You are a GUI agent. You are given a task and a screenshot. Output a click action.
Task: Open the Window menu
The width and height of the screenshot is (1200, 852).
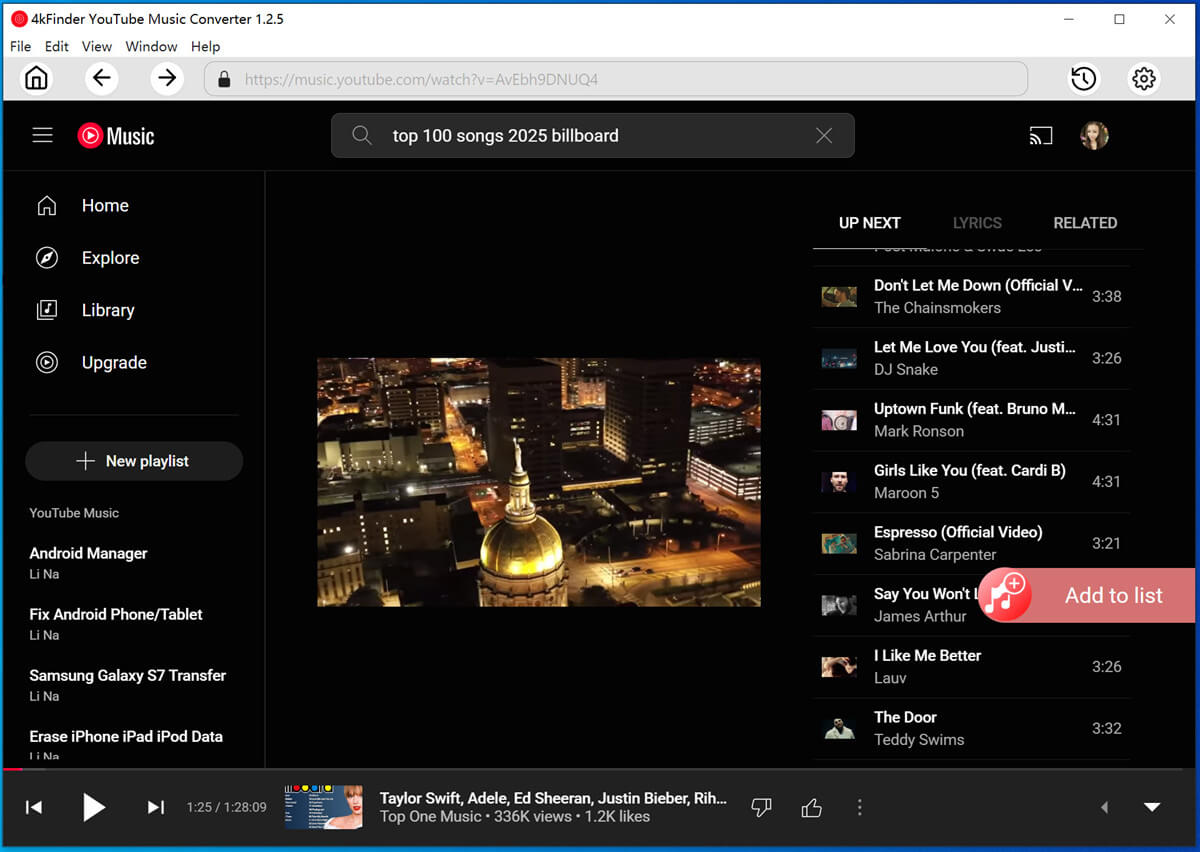click(151, 46)
